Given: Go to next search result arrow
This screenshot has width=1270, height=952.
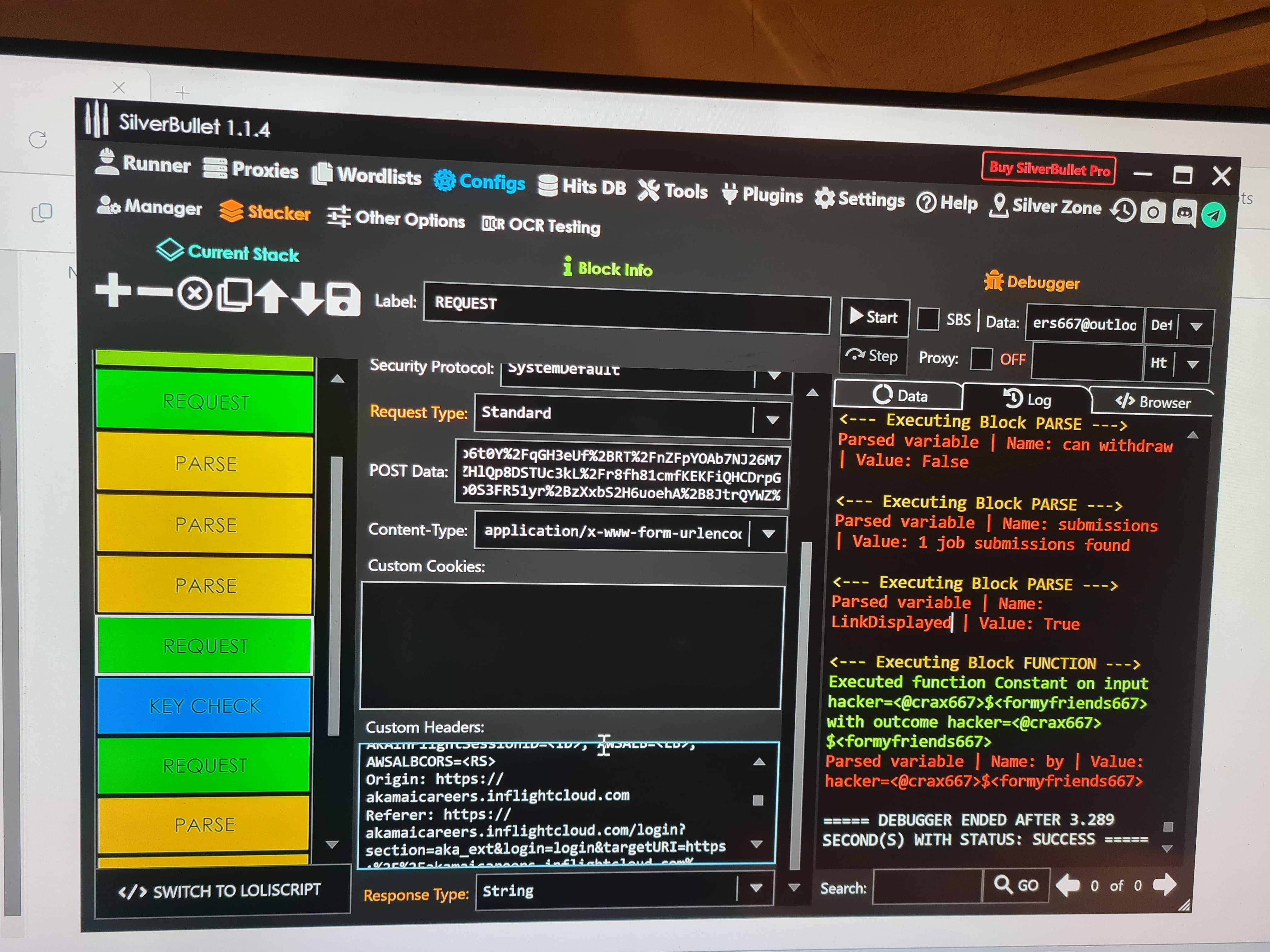Looking at the screenshot, I should (x=1164, y=884).
